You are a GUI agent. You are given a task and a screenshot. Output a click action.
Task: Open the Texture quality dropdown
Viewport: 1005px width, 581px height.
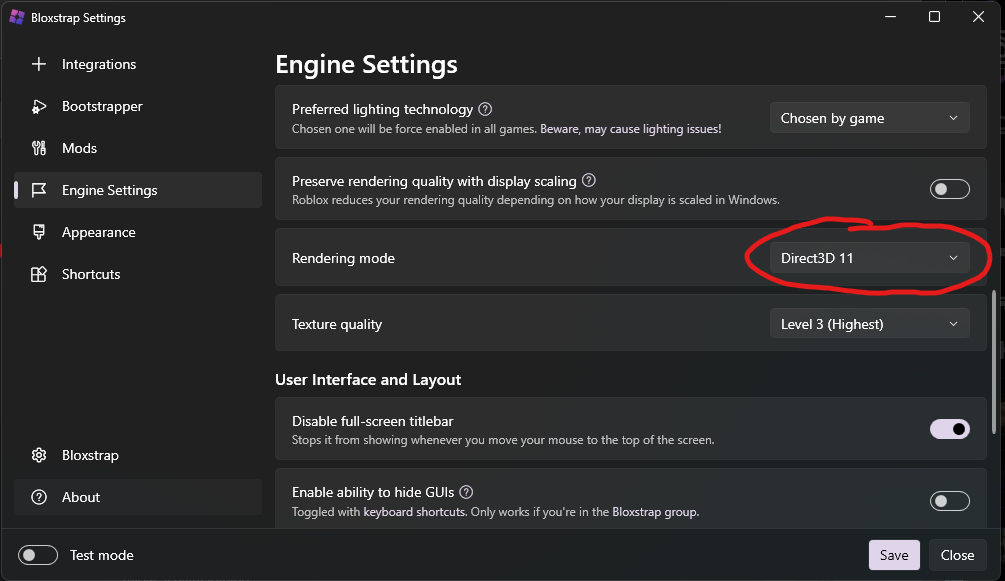pyautogui.click(x=869, y=324)
